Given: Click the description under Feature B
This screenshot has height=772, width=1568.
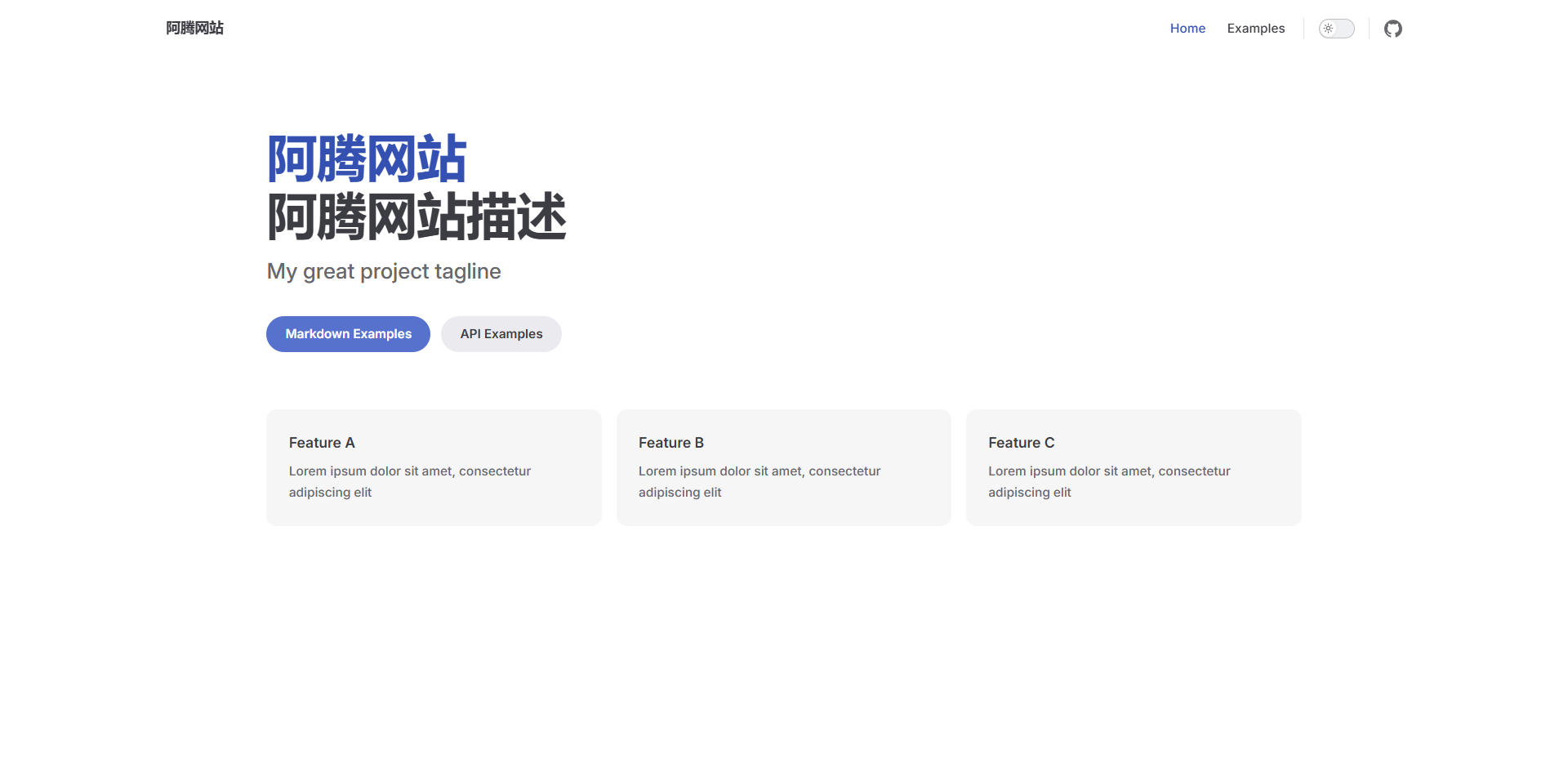Looking at the screenshot, I should click(759, 481).
